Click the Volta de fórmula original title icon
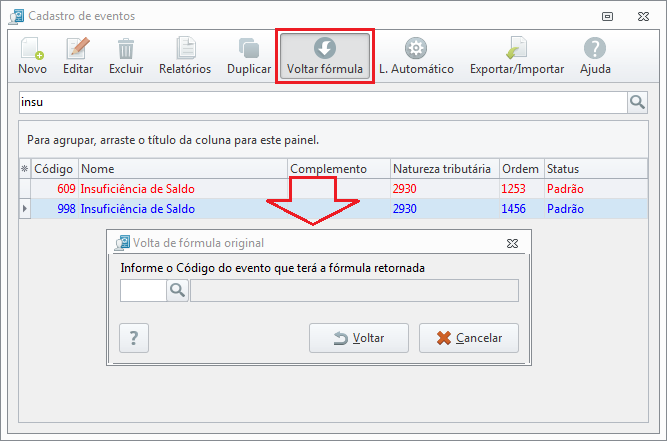The width and height of the screenshot is (667, 441). tap(122, 243)
